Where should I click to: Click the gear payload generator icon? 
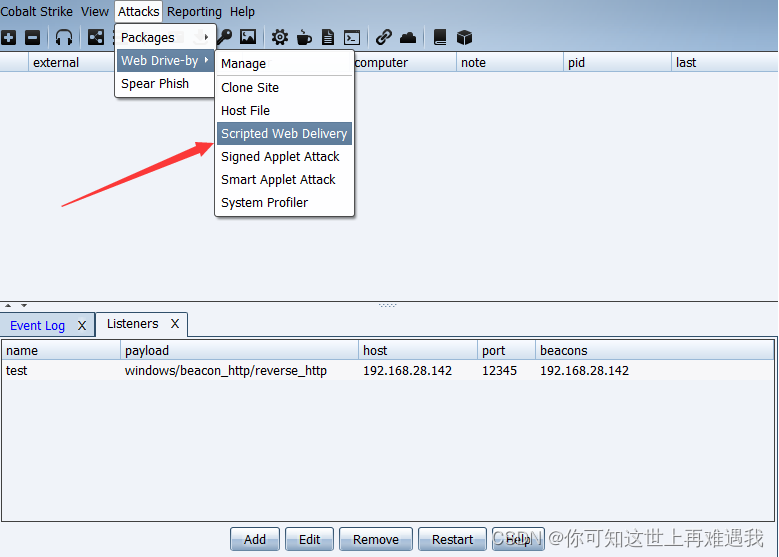(280, 37)
